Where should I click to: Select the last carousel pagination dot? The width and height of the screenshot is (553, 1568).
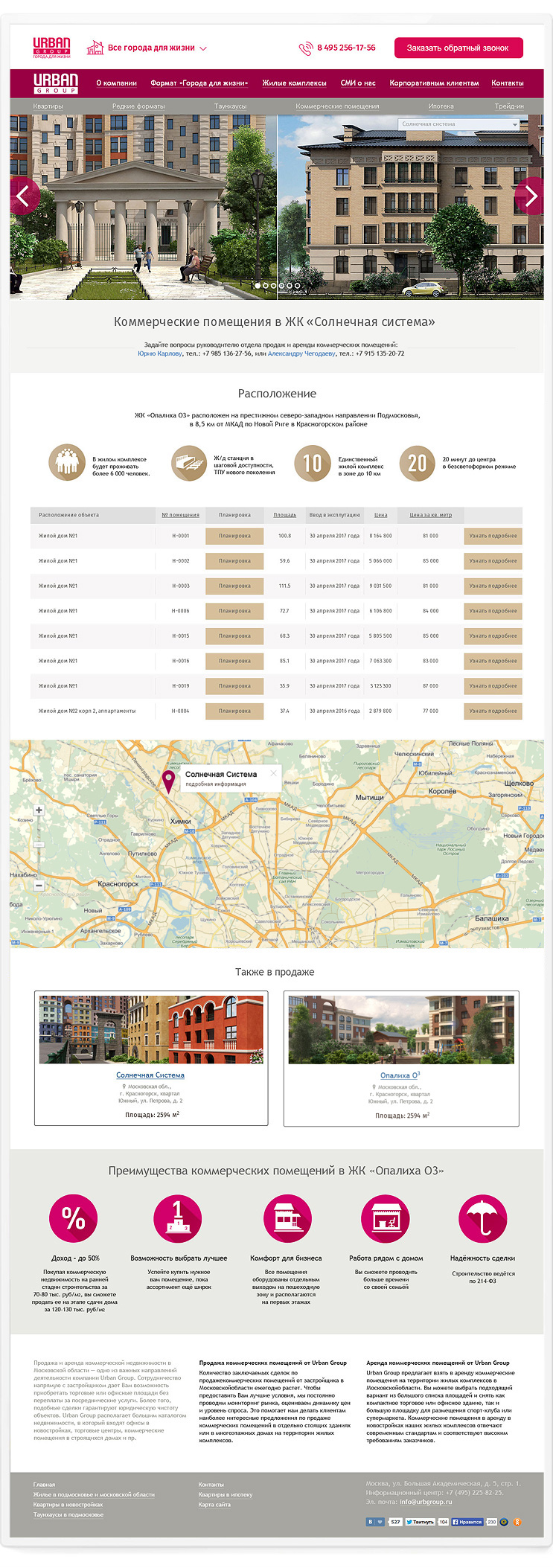[298, 286]
